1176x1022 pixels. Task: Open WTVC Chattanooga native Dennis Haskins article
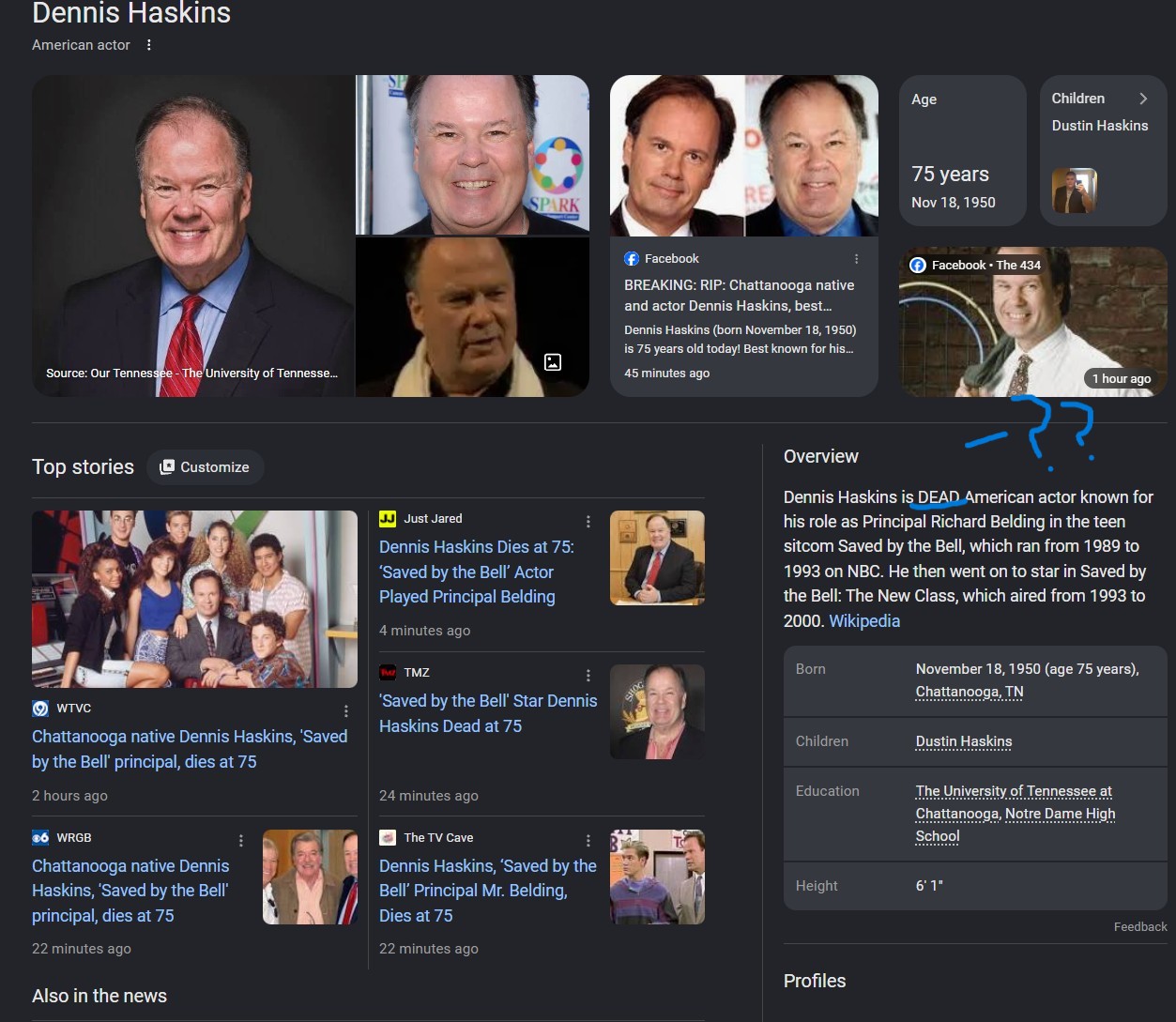coord(190,749)
